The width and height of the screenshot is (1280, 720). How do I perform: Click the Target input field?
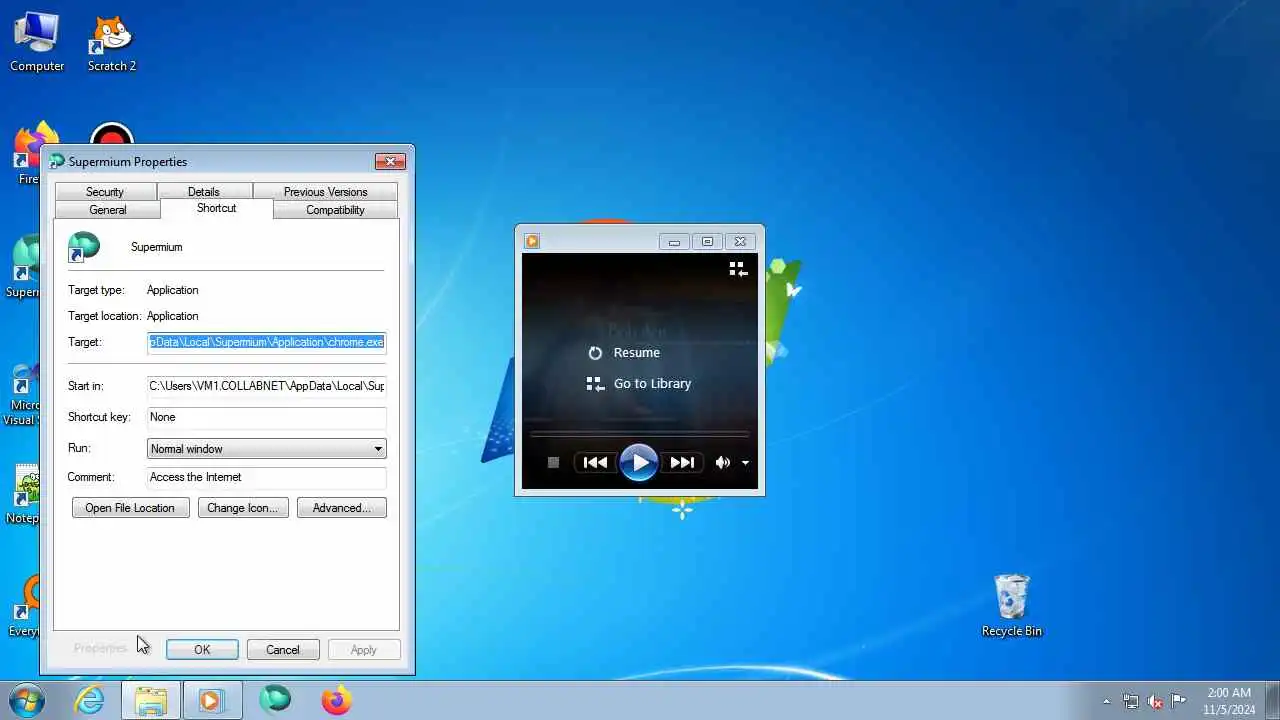[266, 342]
